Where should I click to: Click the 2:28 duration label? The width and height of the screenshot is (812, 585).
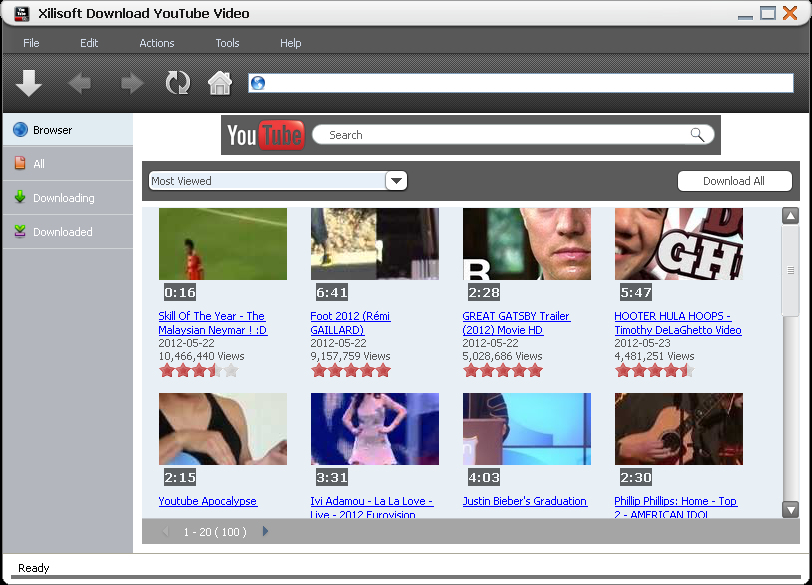[484, 292]
